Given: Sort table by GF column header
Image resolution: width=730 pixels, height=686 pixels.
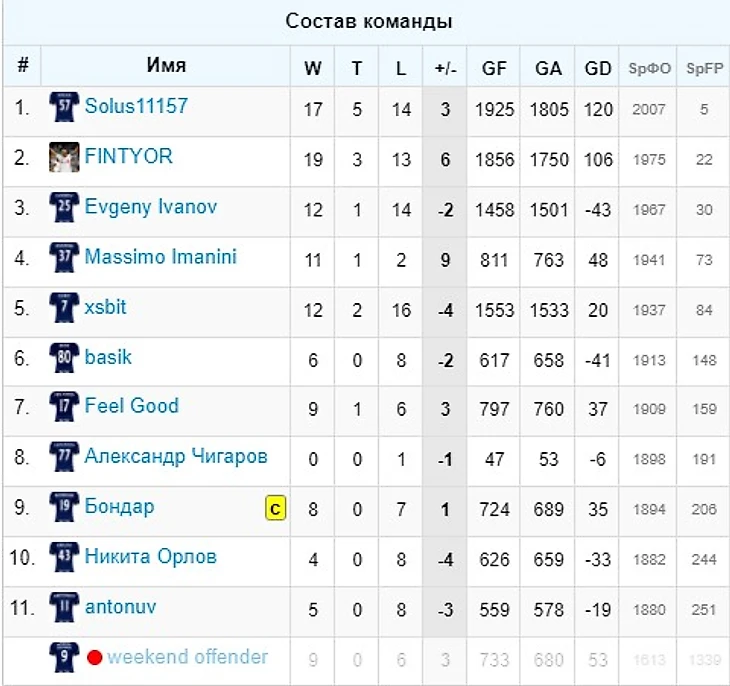Looking at the screenshot, I should click(494, 68).
